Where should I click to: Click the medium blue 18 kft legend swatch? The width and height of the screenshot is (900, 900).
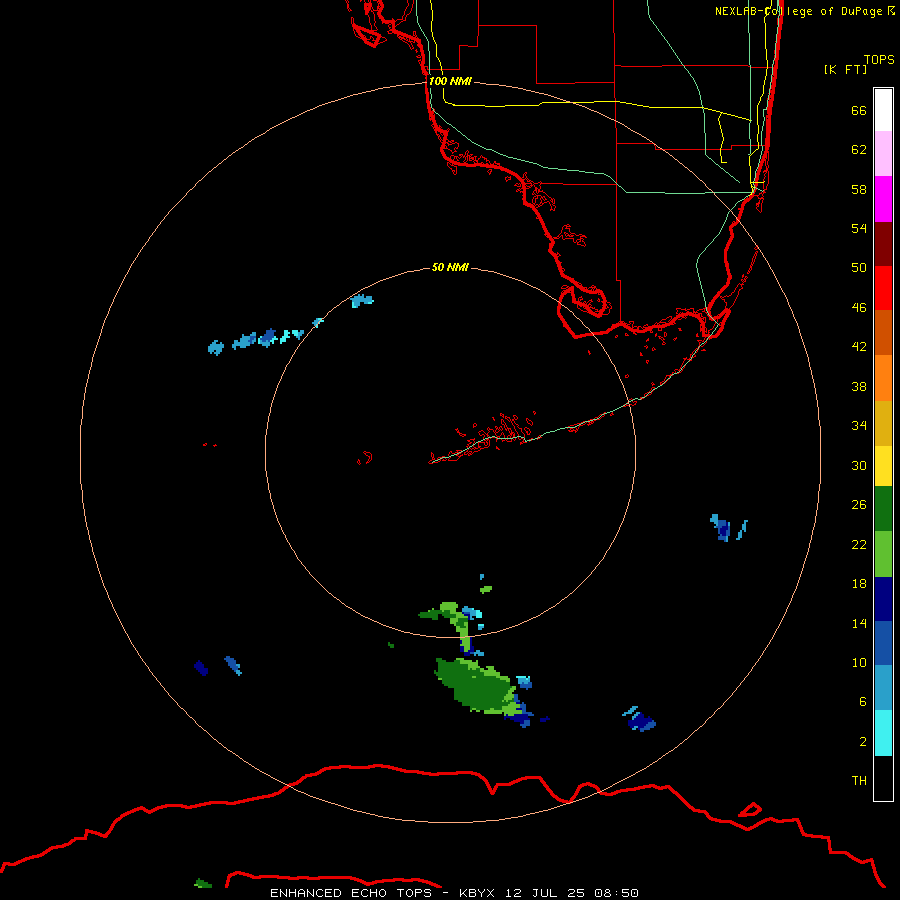(883, 643)
